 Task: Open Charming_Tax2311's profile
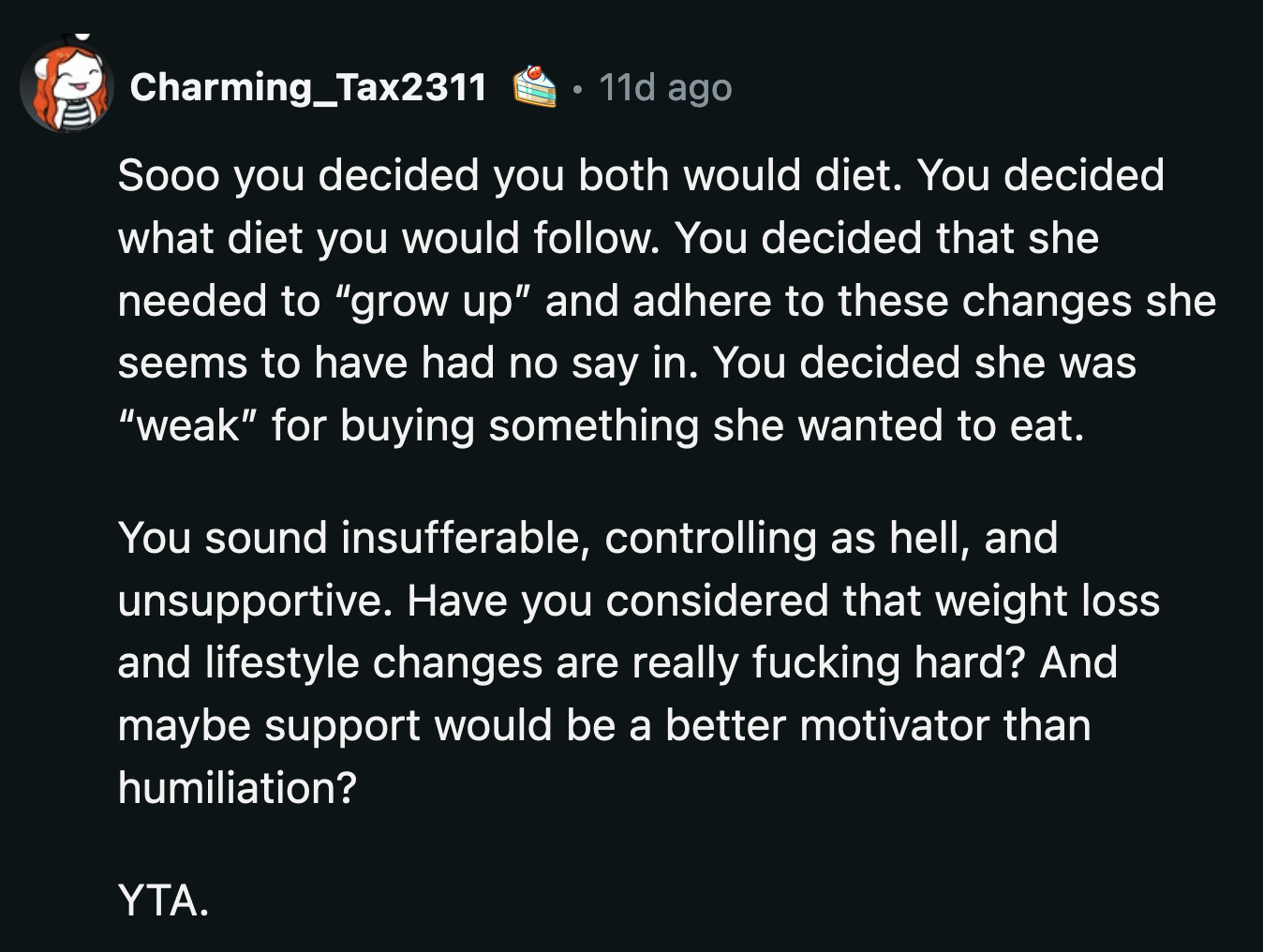coord(309,88)
